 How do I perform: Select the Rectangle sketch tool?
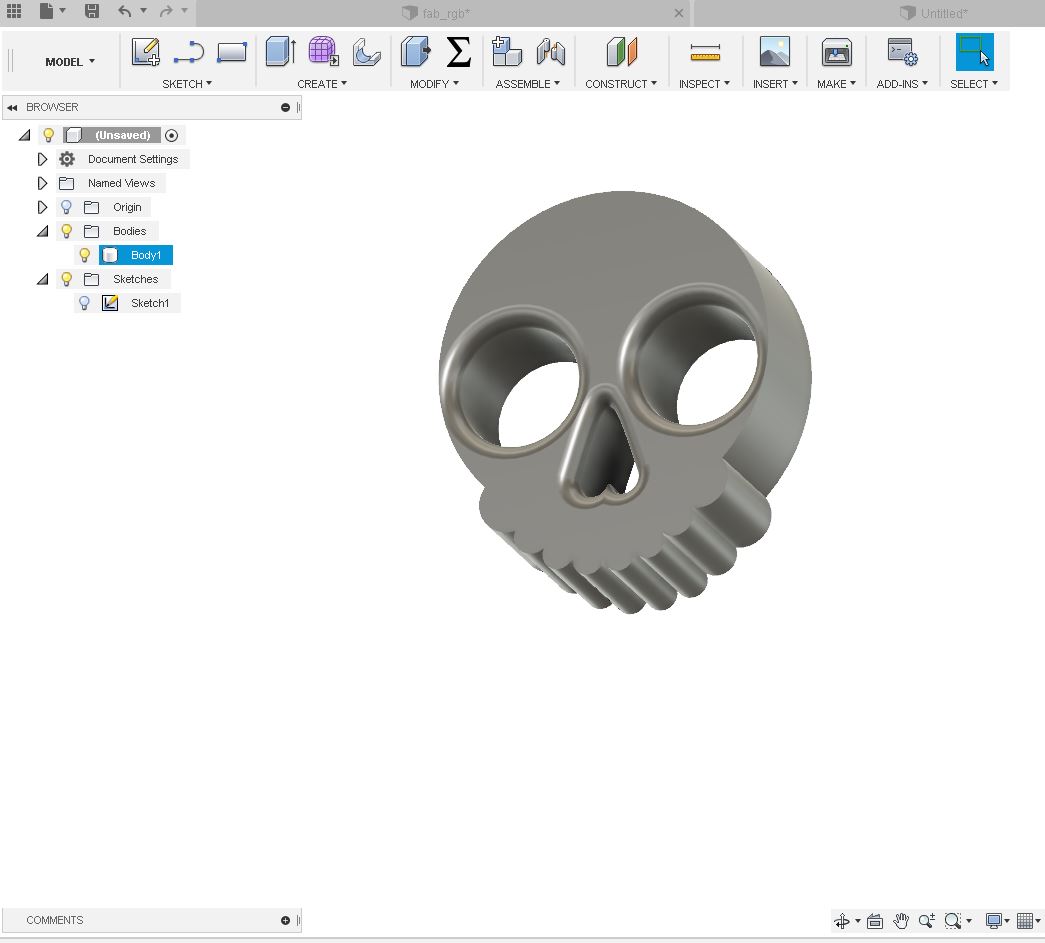click(x=232, y=51)
